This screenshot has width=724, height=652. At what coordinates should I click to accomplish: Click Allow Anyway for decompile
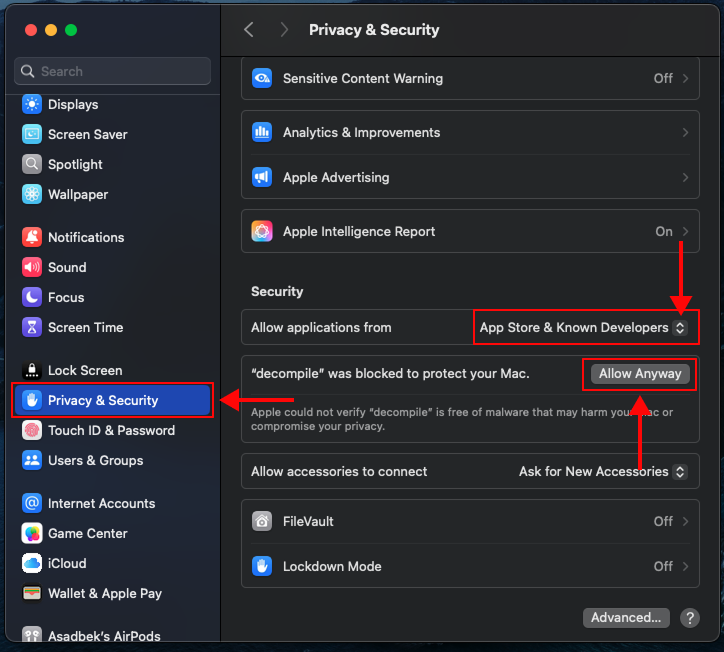tap(640, 374)
